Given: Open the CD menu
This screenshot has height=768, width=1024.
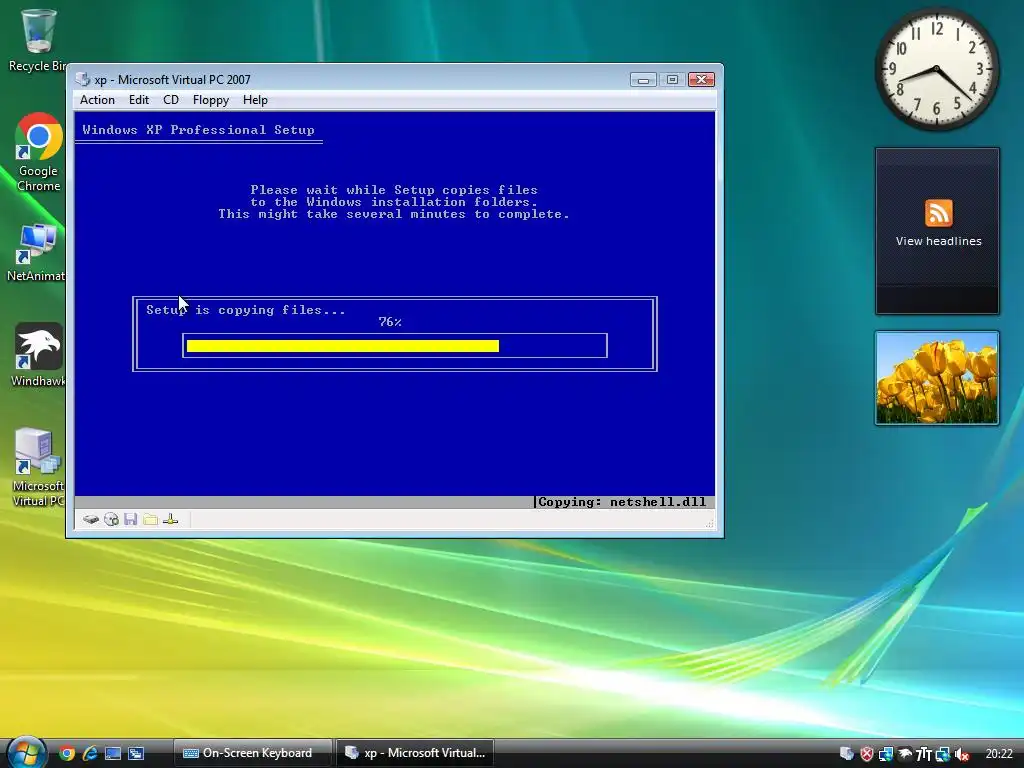Looking at the screenshot, I should pos(170,100).
